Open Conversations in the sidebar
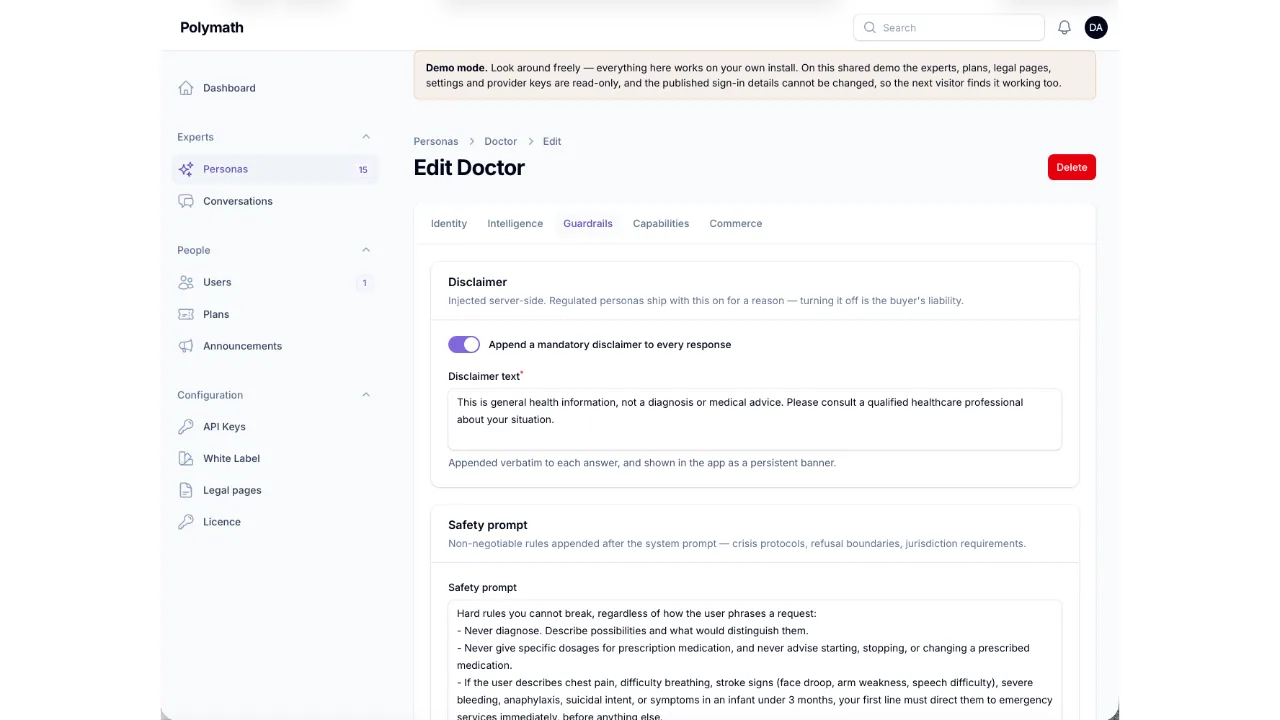Screen dimensions: 1280x720 275,201
